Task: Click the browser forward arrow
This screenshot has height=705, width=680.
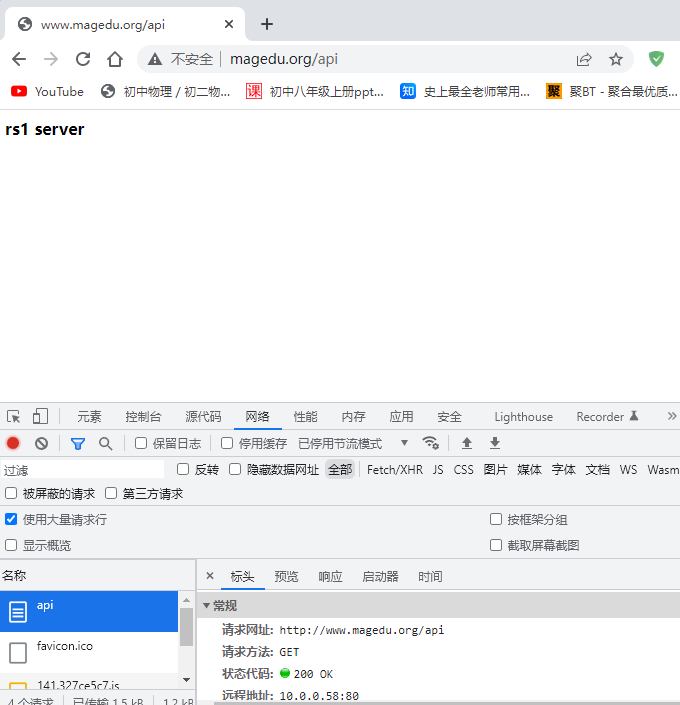Action: pos(51,59)
